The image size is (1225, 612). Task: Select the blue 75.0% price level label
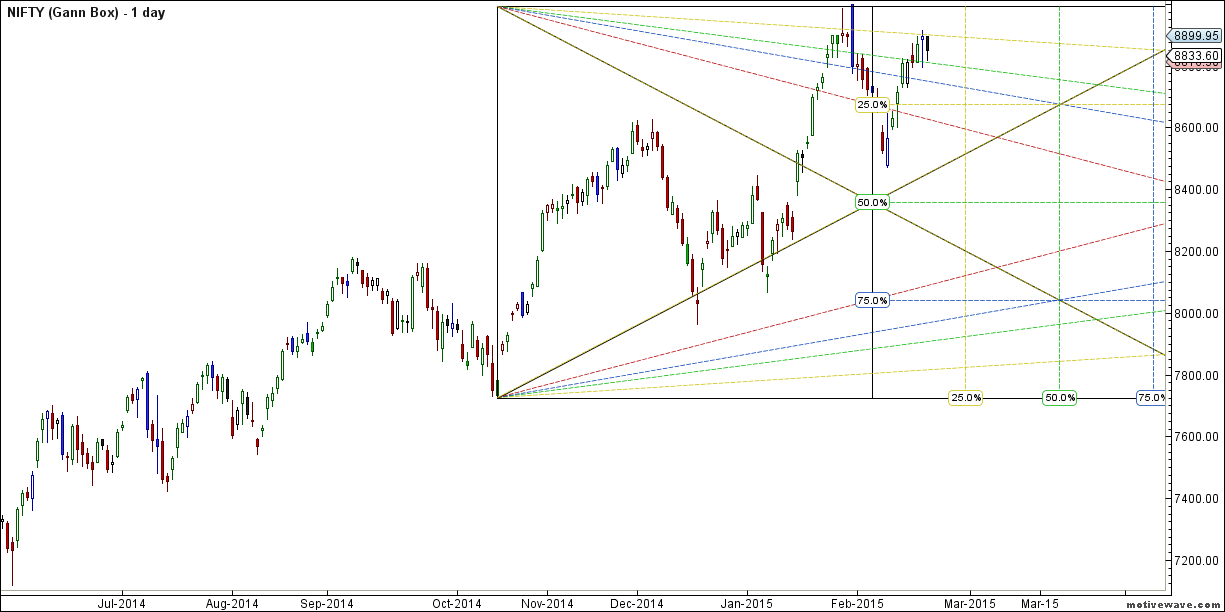click(872, 300)
